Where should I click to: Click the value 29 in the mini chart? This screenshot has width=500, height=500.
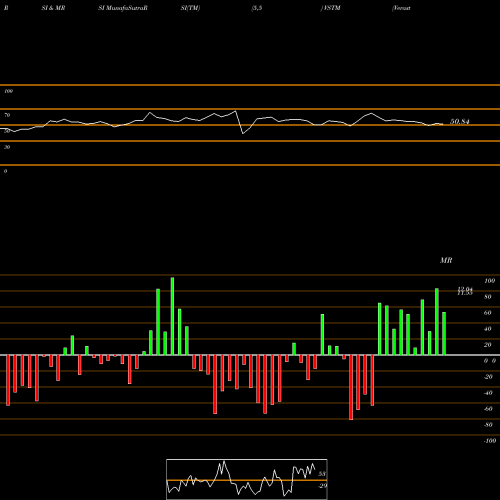[322, 486]
